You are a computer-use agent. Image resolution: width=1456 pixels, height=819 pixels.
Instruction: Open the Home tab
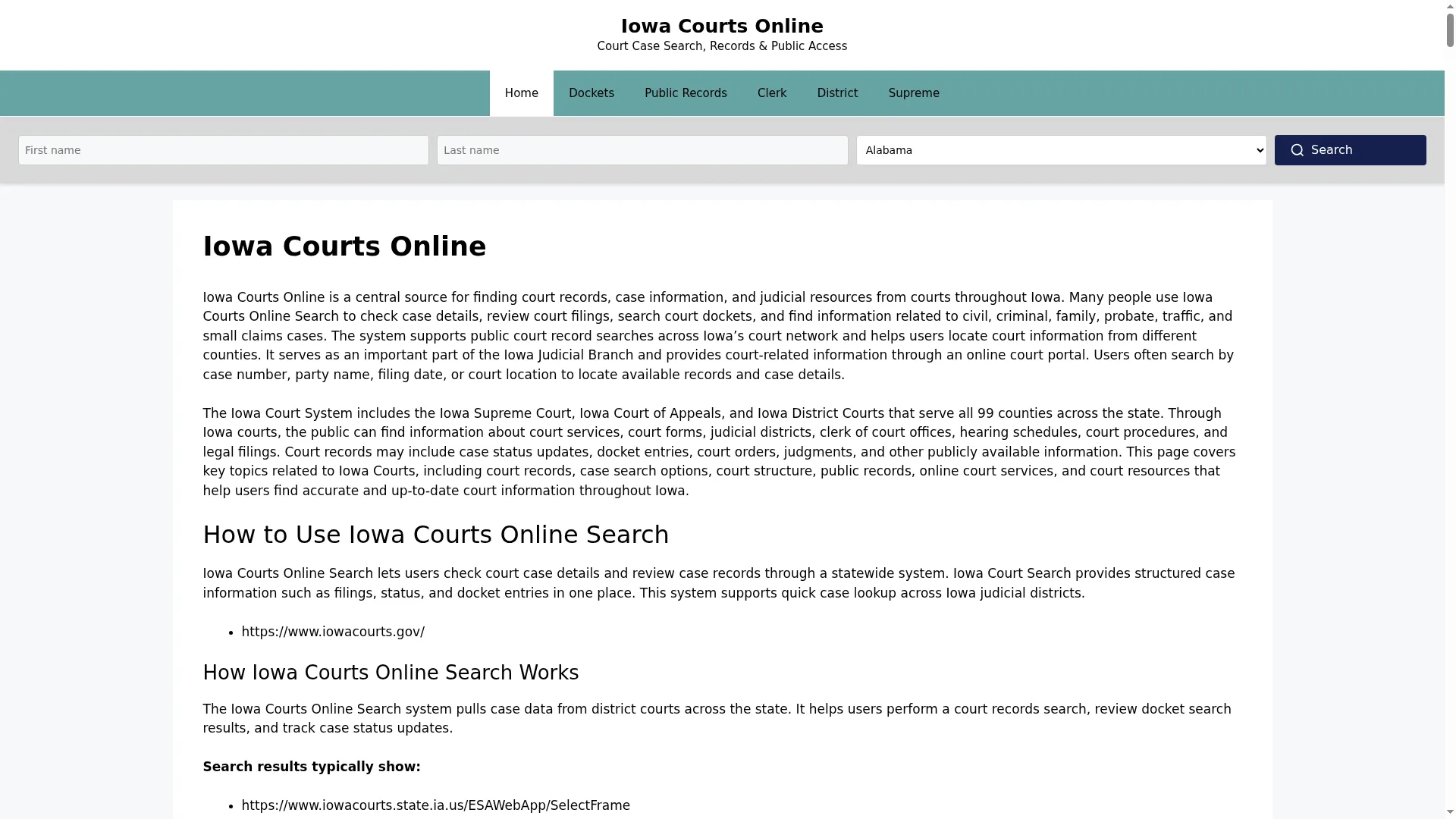click(x=521, y=93)
